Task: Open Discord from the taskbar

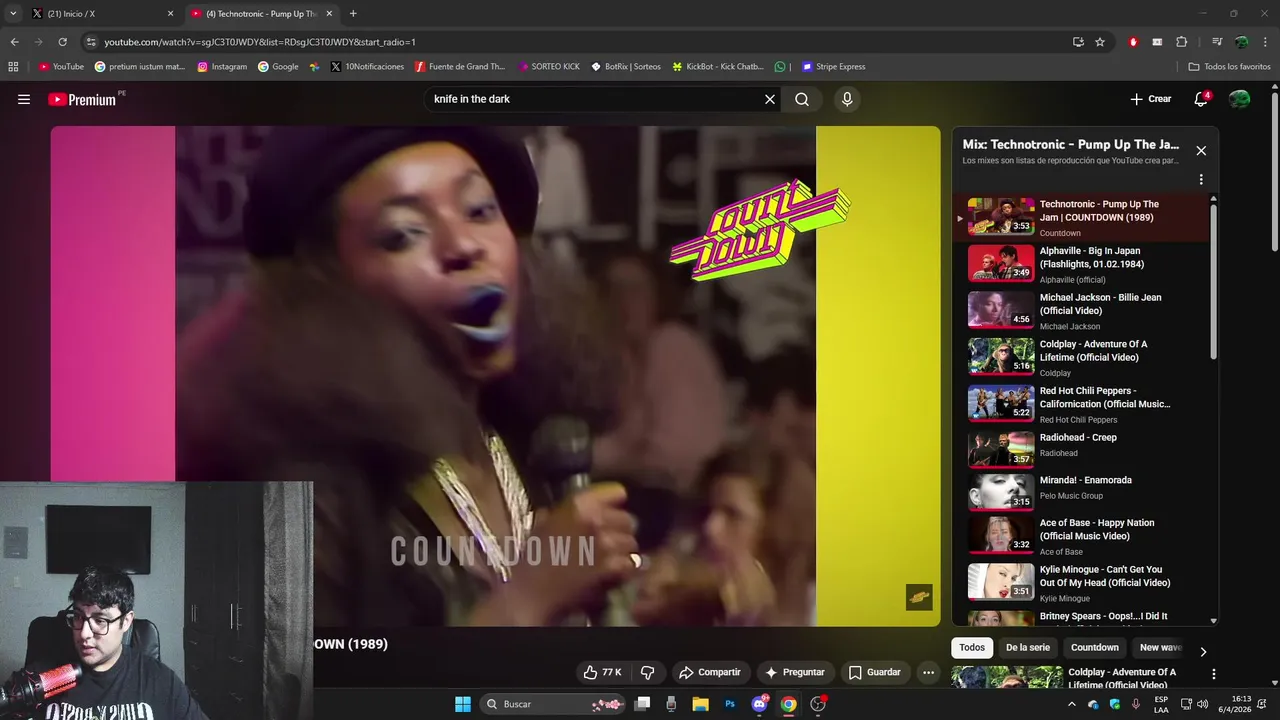Action: tap(759, 704)
